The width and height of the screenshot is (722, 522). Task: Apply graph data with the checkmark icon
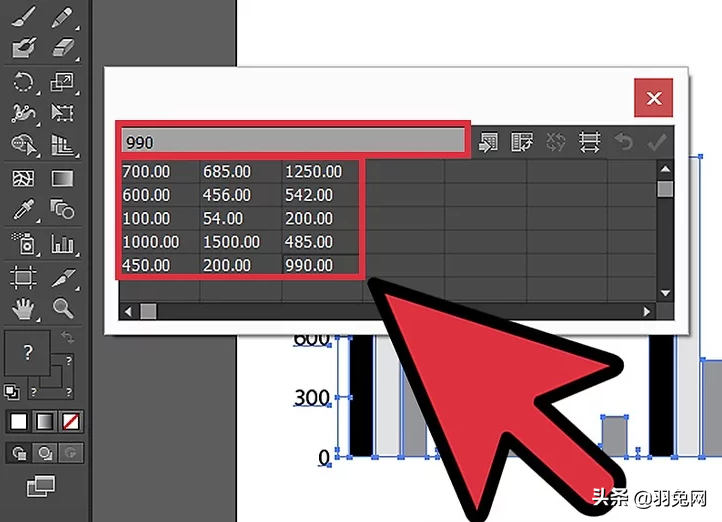coord(657,142)
